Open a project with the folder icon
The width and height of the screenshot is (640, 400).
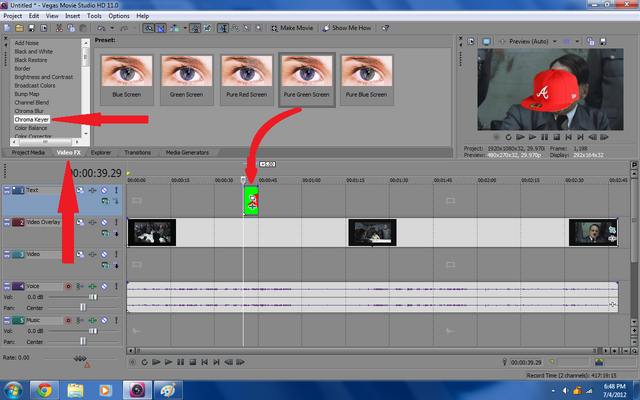point(19,28)
